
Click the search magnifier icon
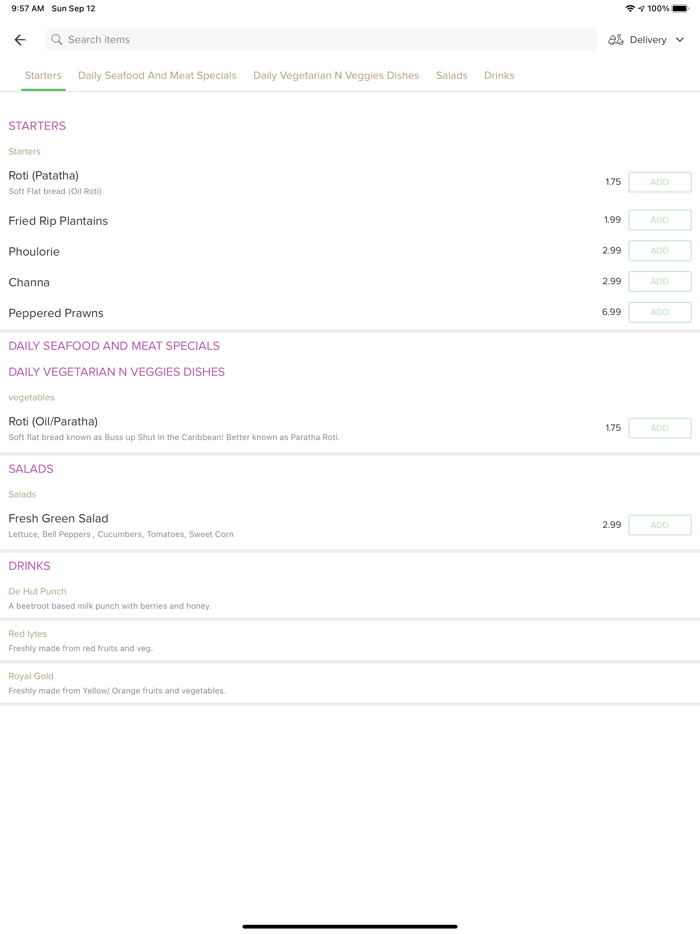57,40
